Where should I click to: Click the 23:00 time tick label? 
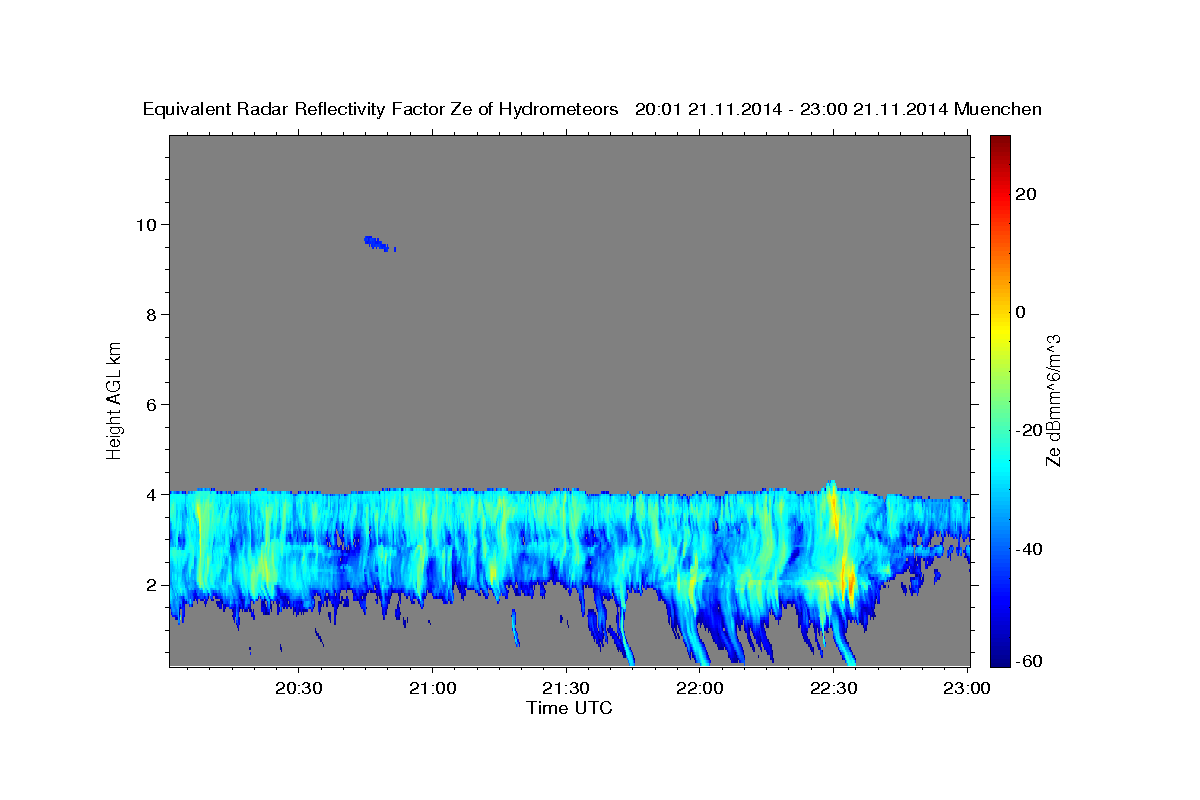[x=968, y=688]
